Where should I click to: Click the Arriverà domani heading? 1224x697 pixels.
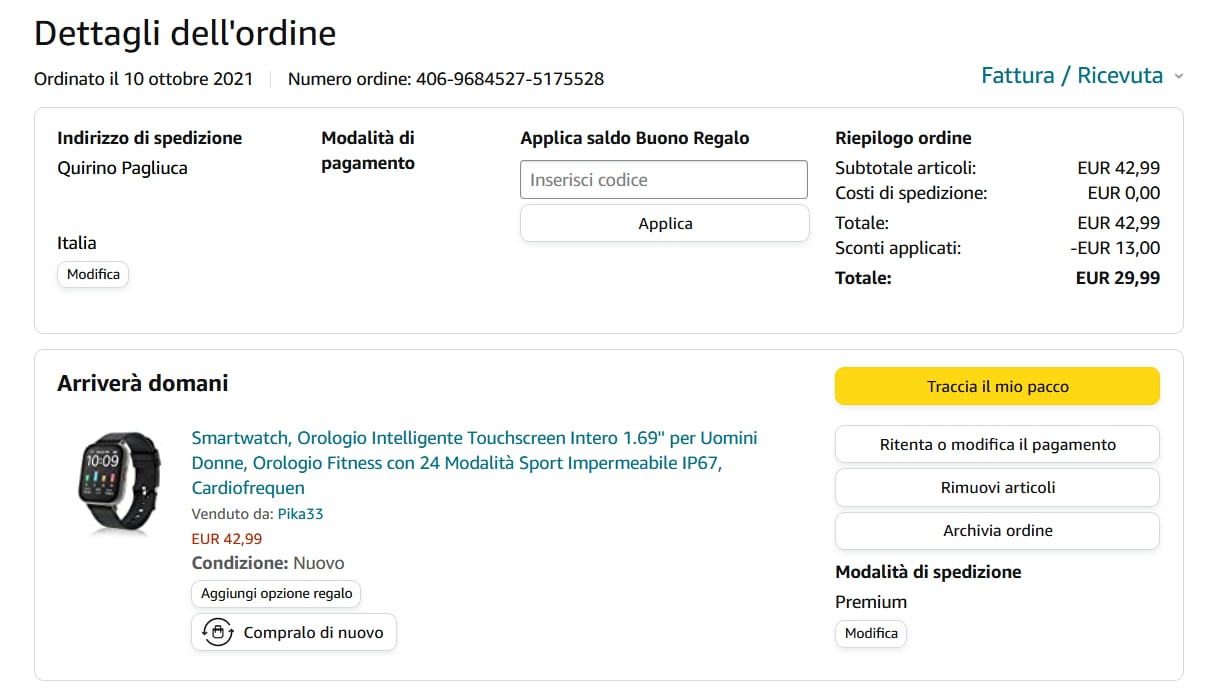tap(143, 383)
